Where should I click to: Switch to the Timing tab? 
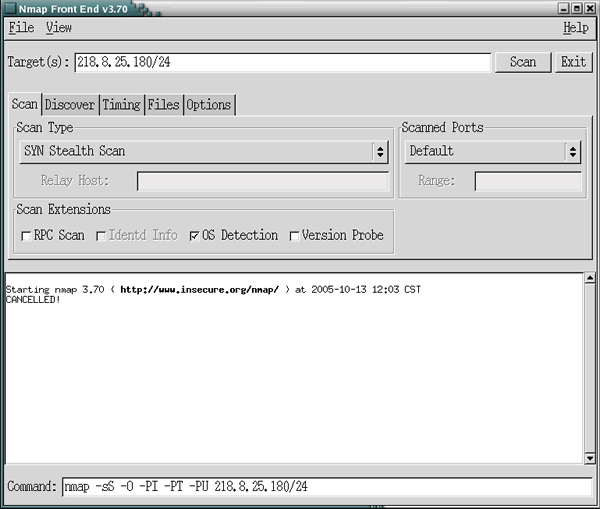[122, 104]
